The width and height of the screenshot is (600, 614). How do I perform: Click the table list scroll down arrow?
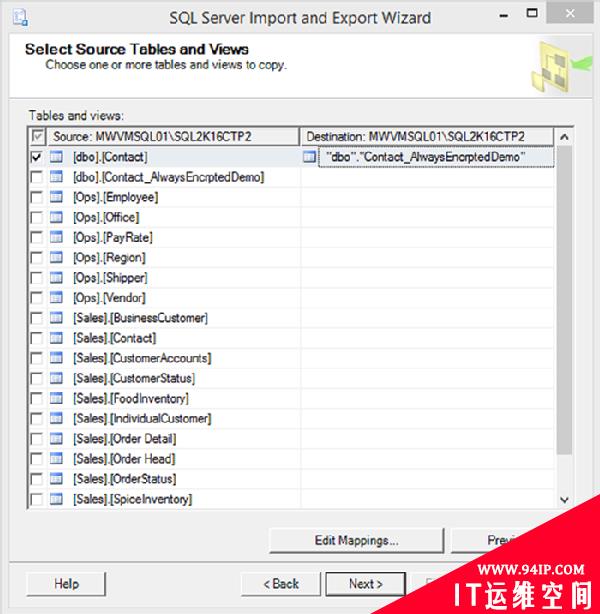[x=564, y=500]
